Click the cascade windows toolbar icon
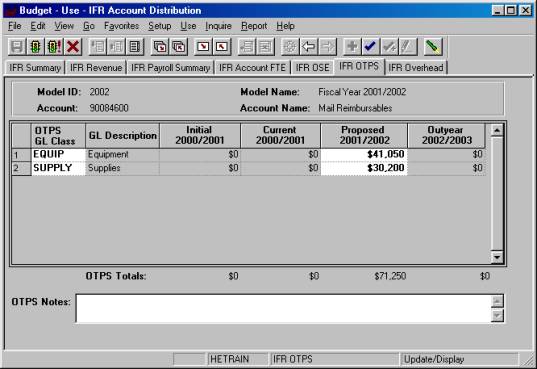This screenshot has width=537, height=369. (160, 46)
